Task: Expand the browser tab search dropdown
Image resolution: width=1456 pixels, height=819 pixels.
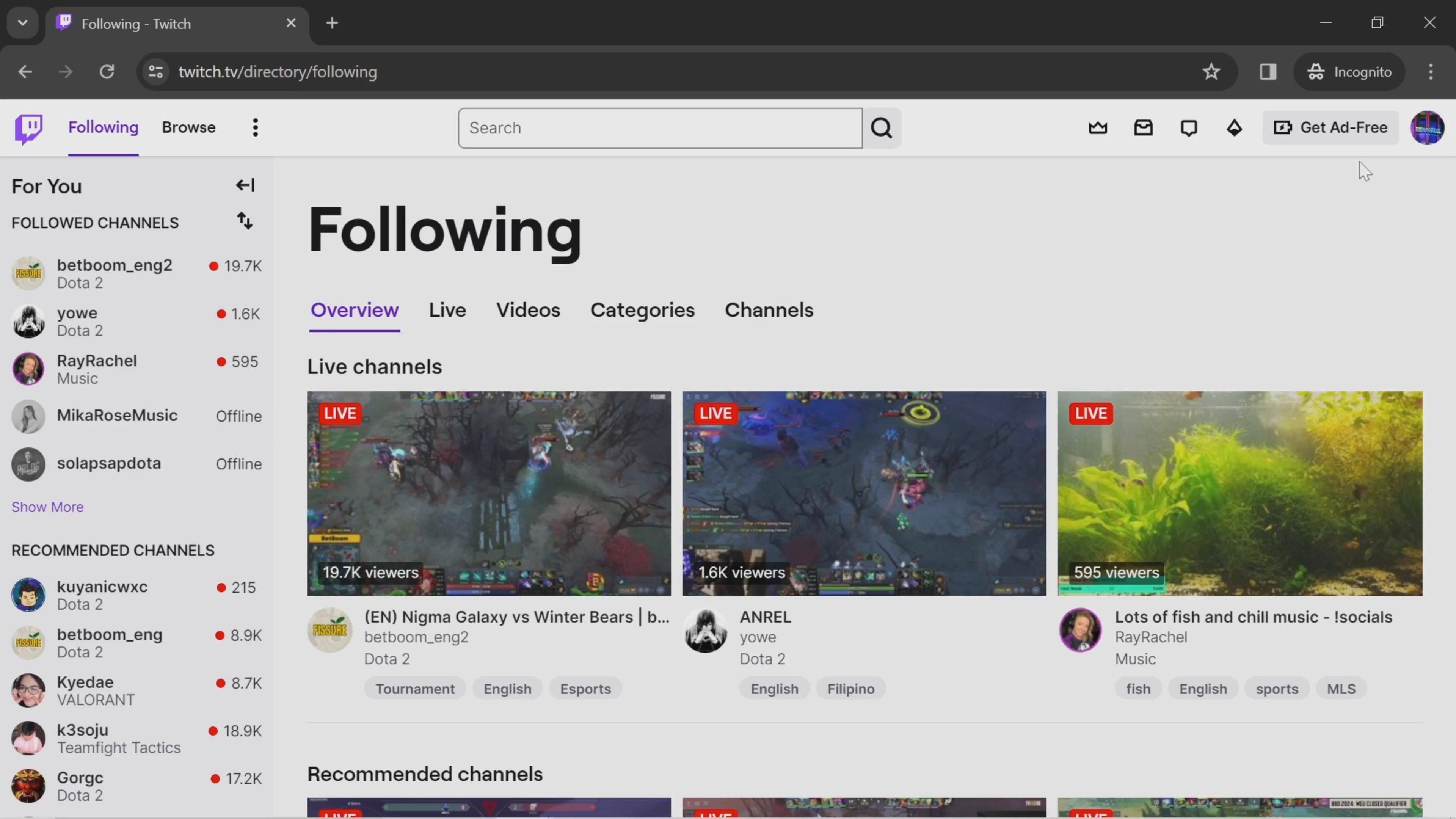Action: click(x=23, y=23)
